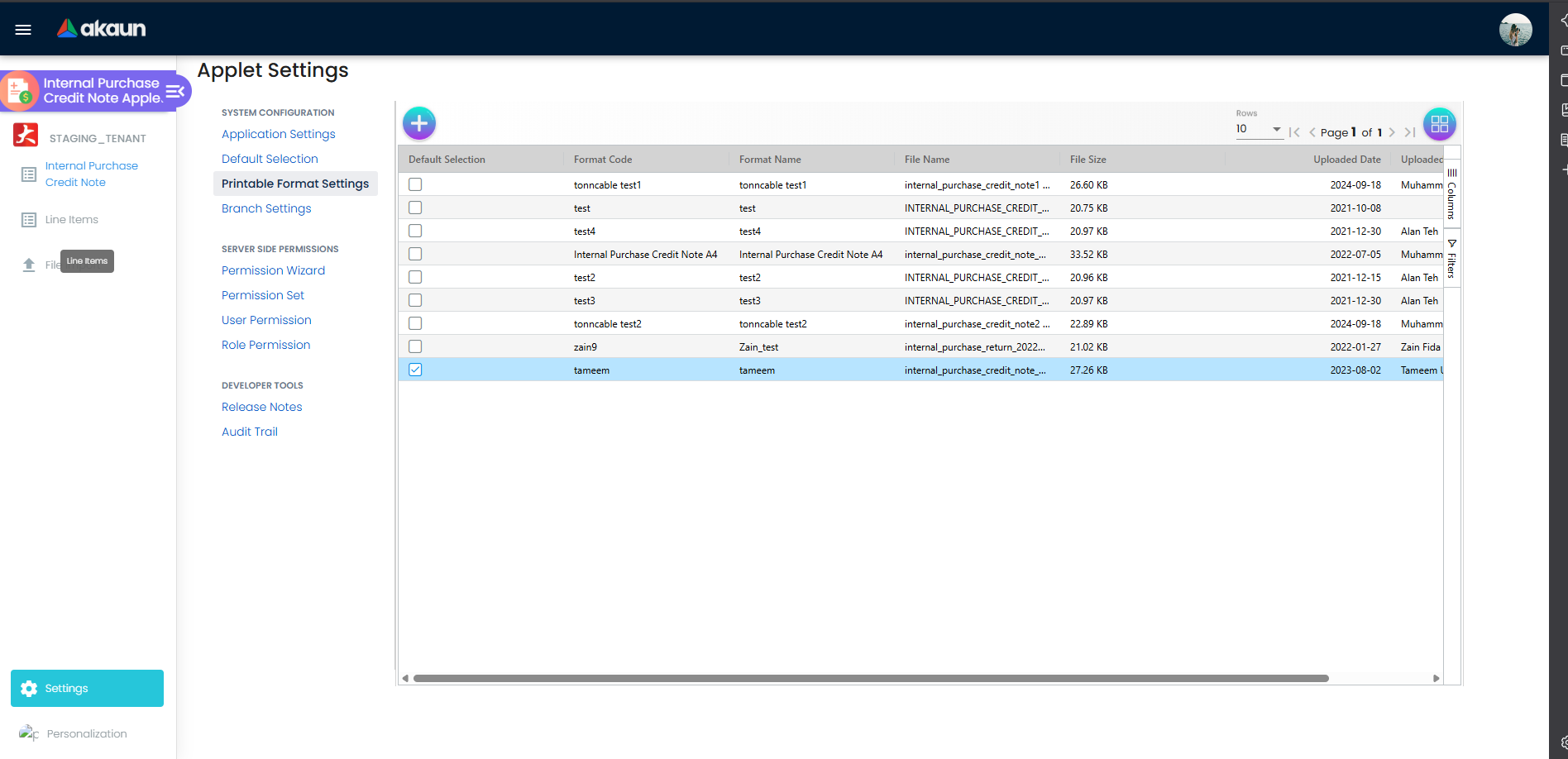Open Personalization sidebar link
Viewport: 1568px width, 759px height.
click(x=87, y=734)
